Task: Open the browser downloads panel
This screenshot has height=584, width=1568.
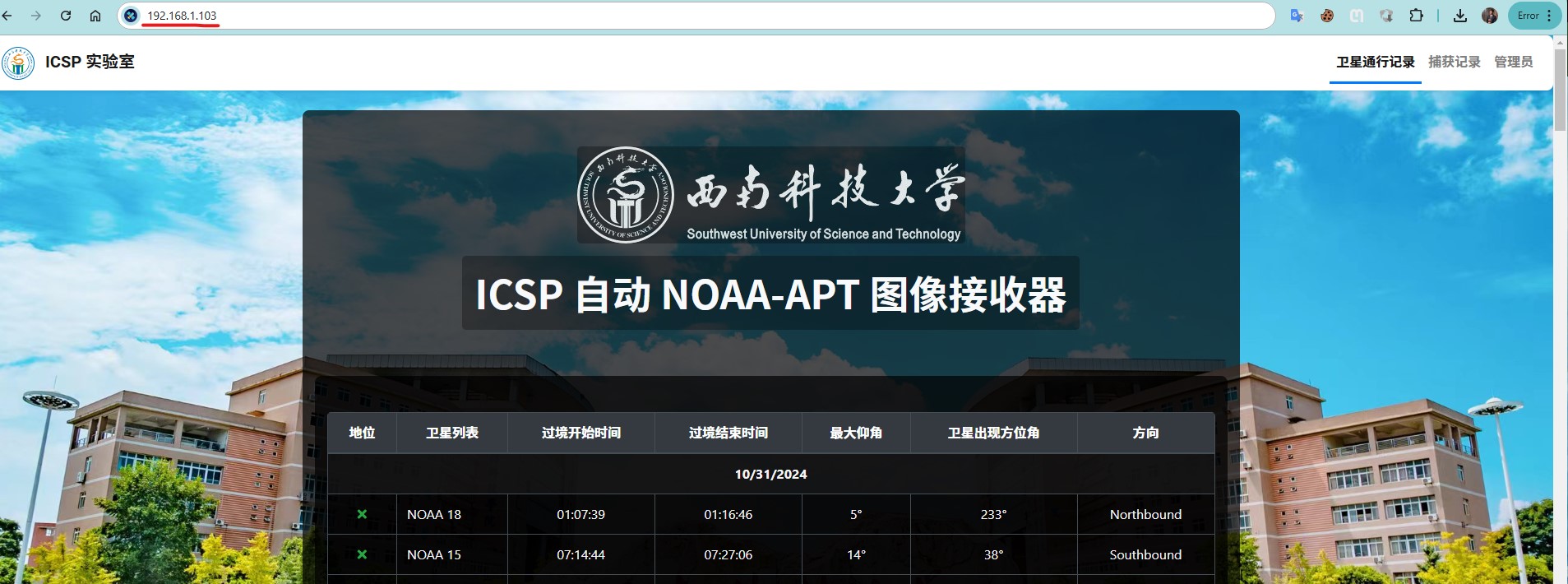Action: click(1460, 16)
